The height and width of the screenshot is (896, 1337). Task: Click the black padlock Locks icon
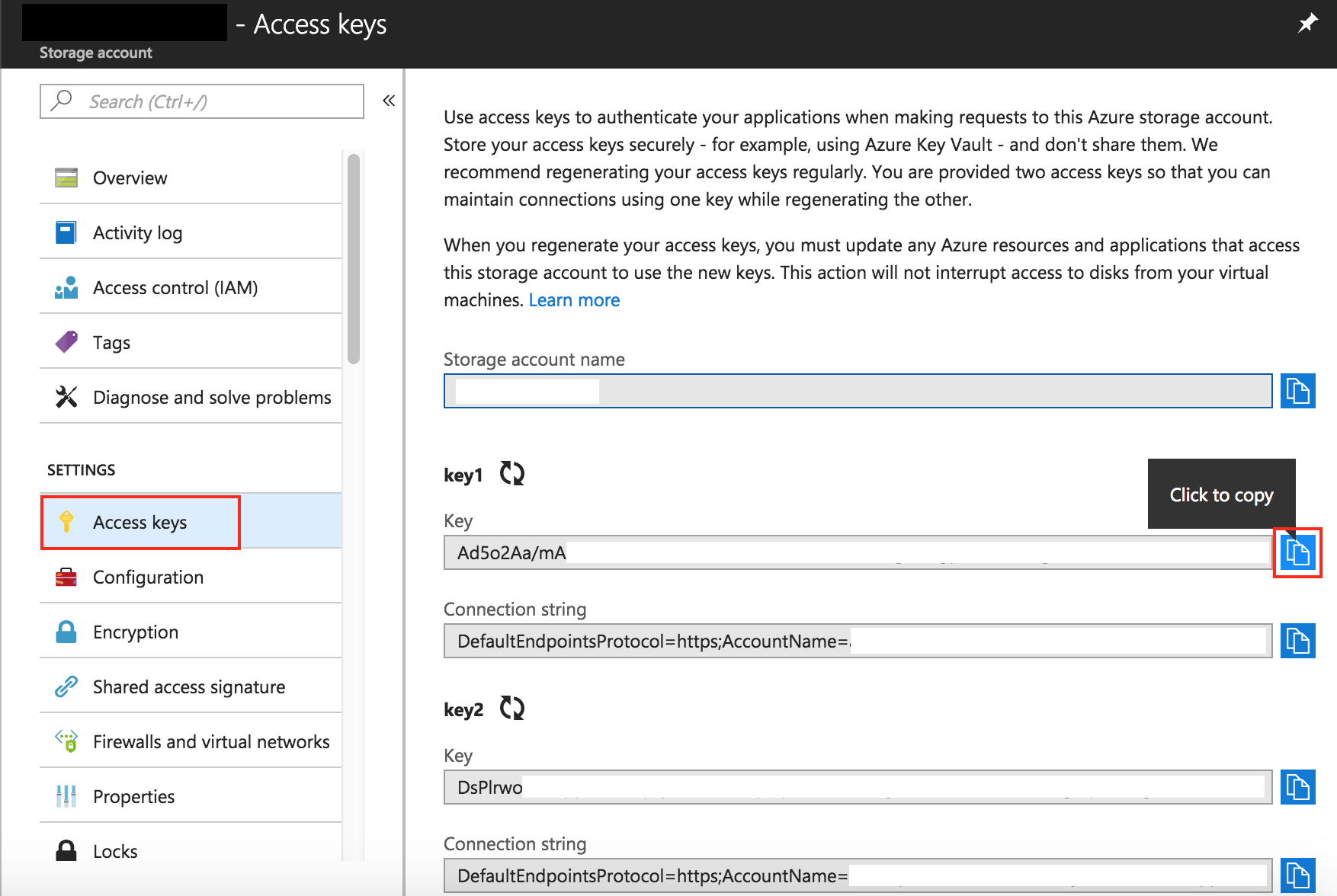point(66,850)
